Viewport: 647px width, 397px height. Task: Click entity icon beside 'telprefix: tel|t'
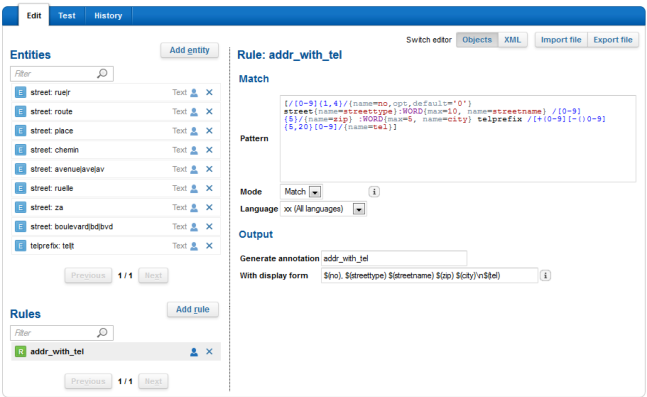(x=20, y=246)
